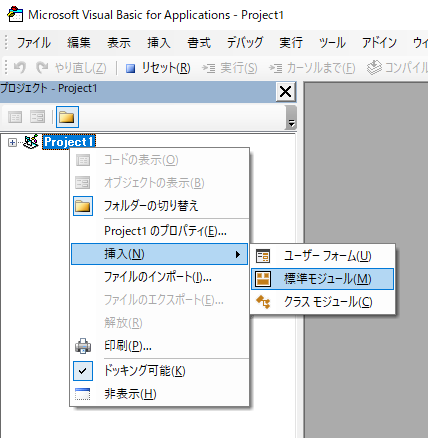Click the VBA application icon in the title bar
This screenshot has width=428, height=438.
15,15
